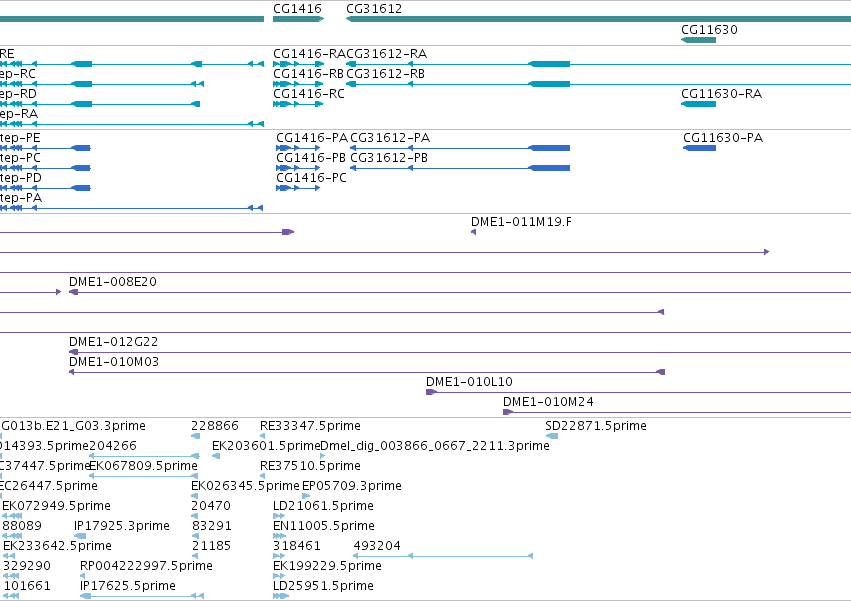Click the ep-RD transcript label
The image size is (851, 601).
(x=18, y=94)
